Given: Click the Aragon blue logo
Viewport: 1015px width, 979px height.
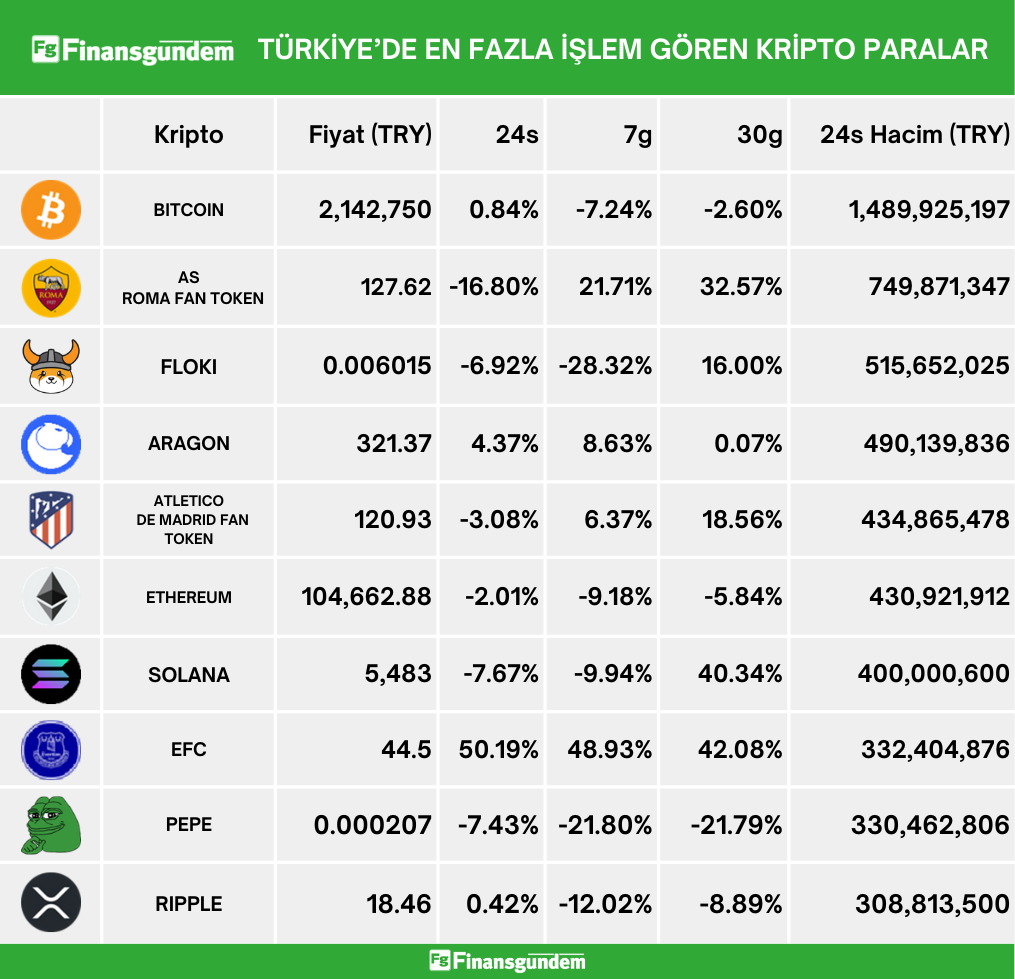Looking at the screenshot, I should (51, 443).
